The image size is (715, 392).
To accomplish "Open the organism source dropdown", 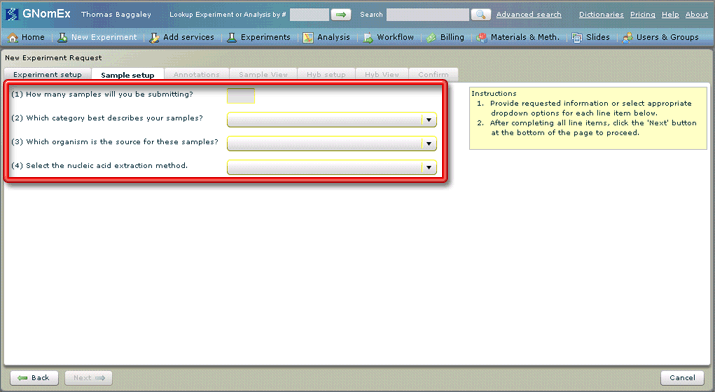I will (x=332, y=143).
